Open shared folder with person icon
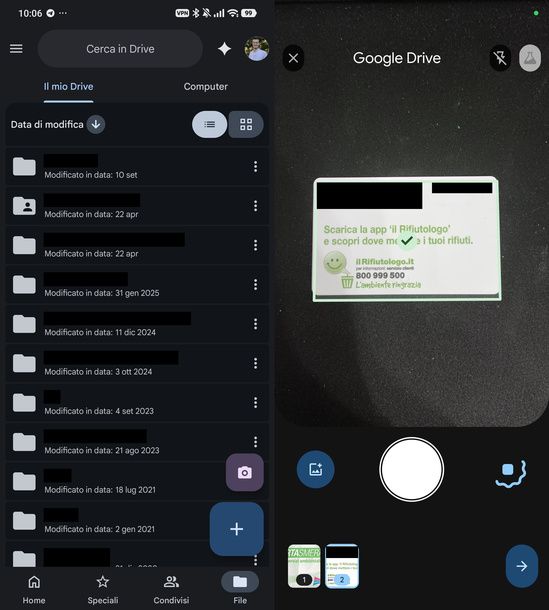Image resolution: width=549 pixels, height=610 pixels. 136,206
